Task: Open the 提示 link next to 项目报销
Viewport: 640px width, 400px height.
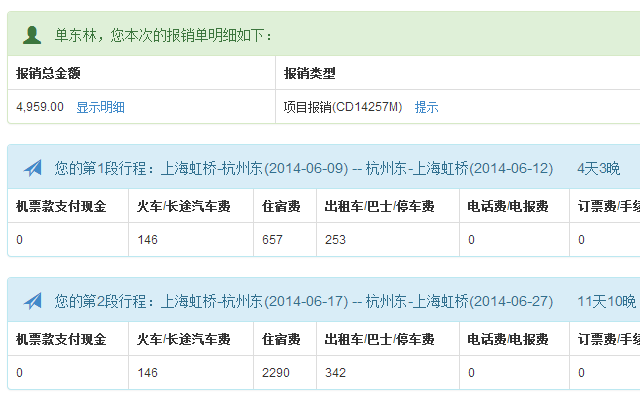Action: [x=427, y=107]
